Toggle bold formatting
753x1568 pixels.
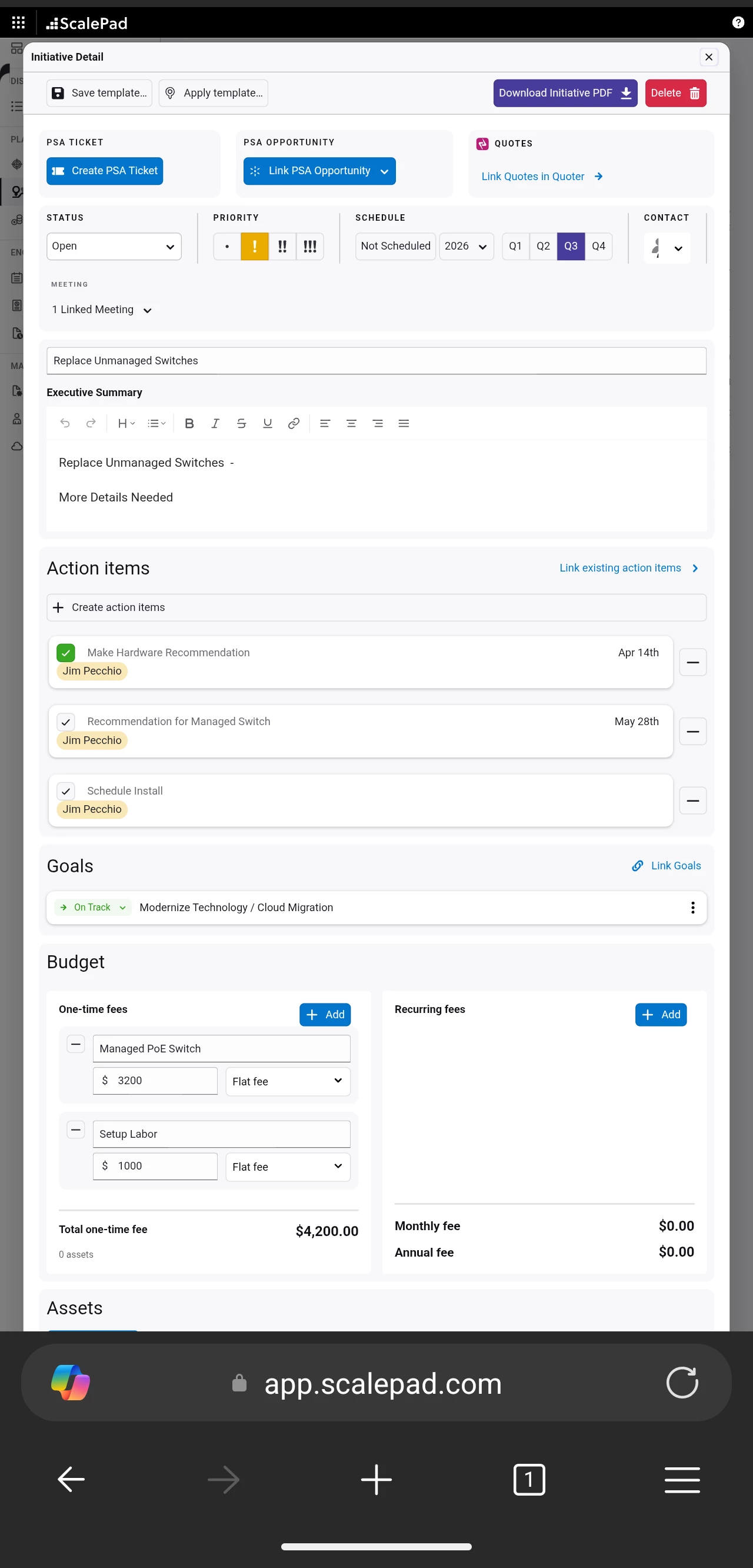[x=189, y=424]
